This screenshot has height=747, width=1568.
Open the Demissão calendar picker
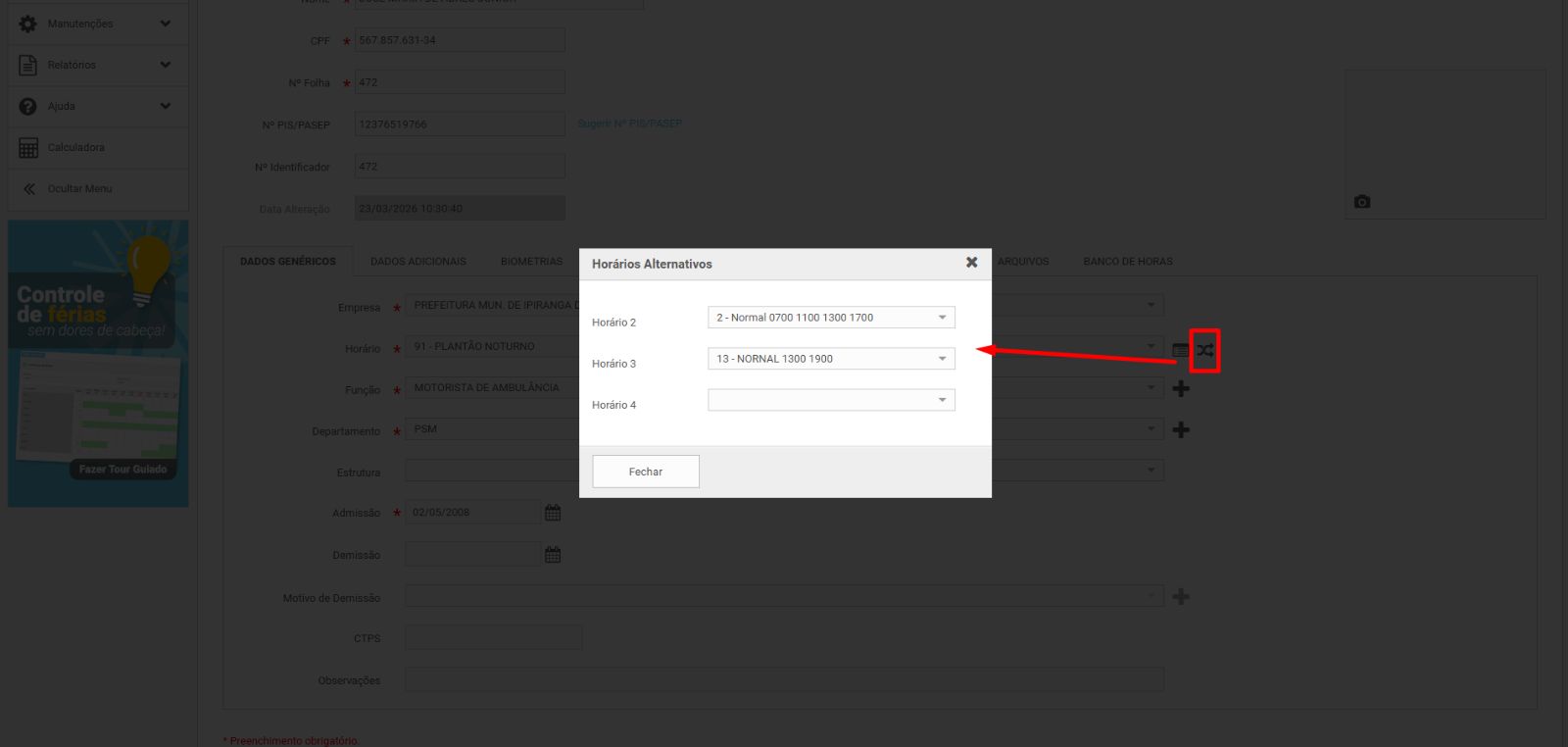coord(553,555)
